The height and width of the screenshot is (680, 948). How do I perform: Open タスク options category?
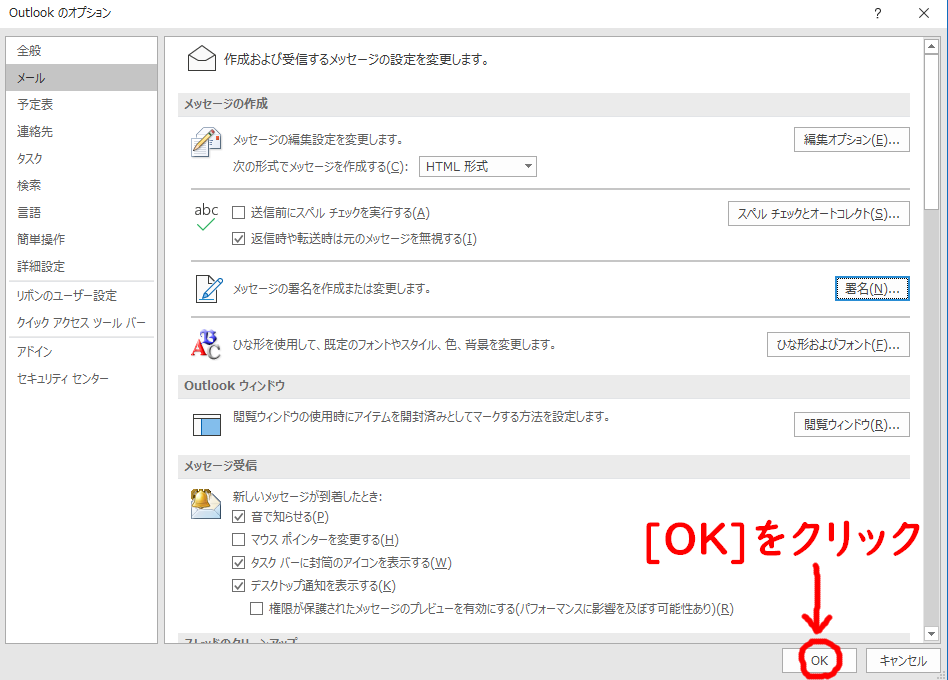[82, 158]
